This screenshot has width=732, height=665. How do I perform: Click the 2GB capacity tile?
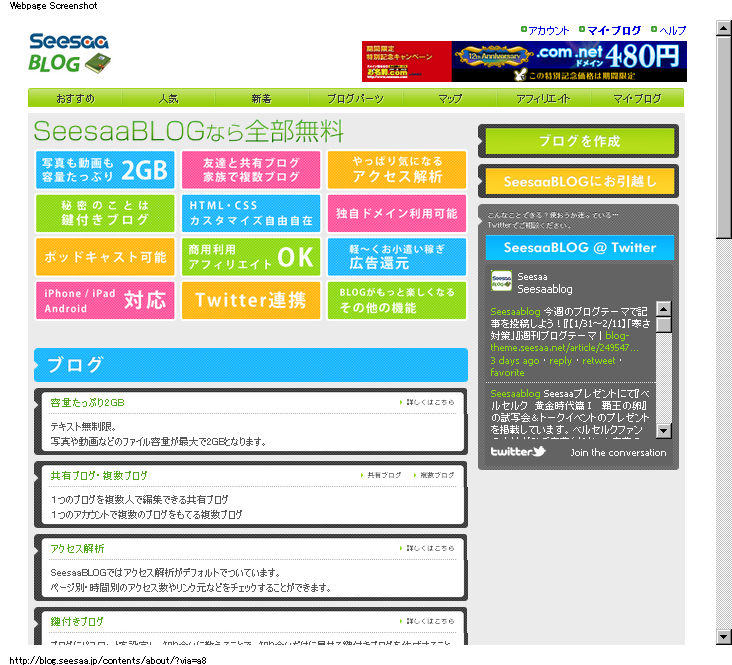pos(105,170)
